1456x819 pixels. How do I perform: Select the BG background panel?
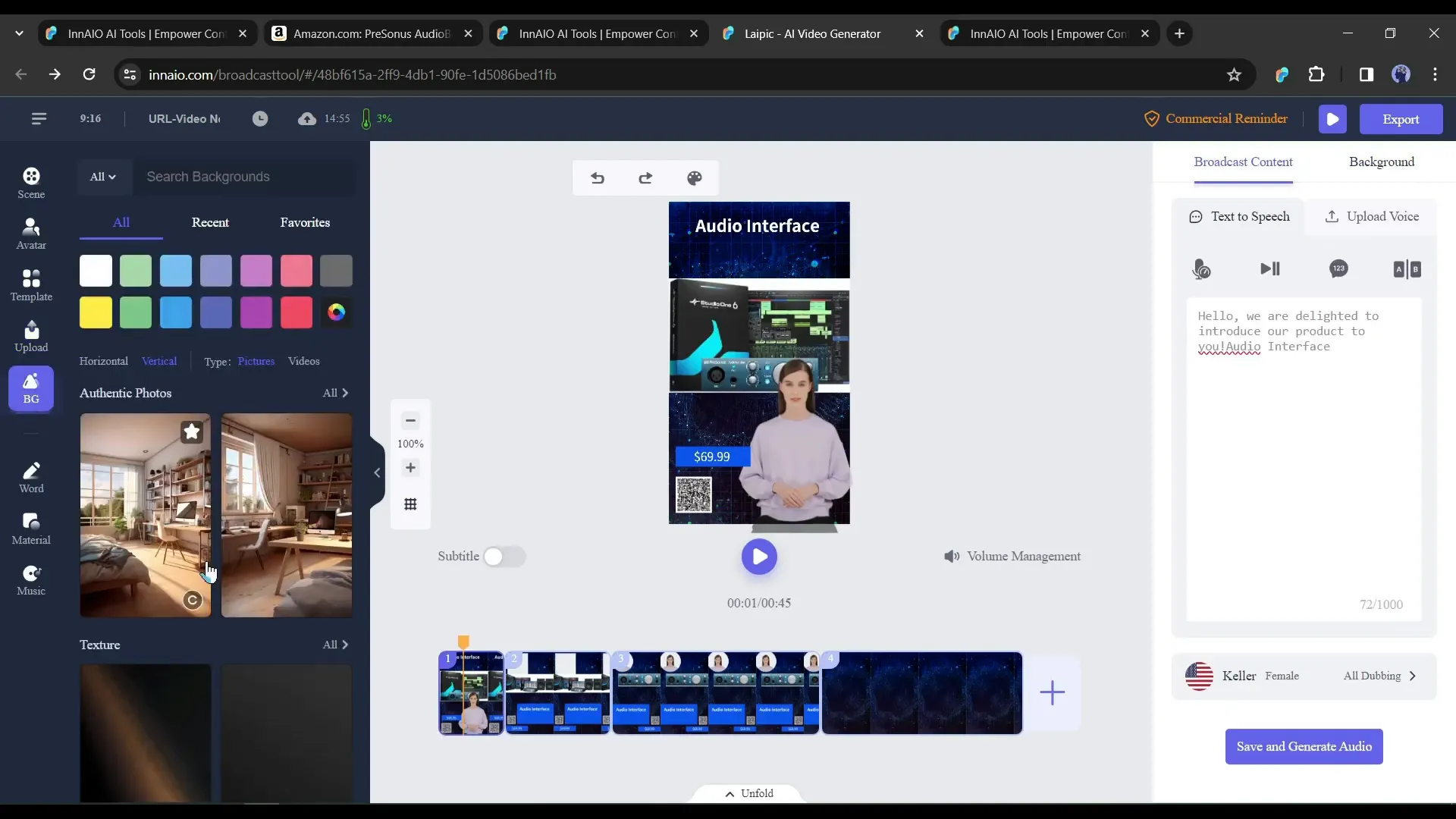(x=31, y=388)
